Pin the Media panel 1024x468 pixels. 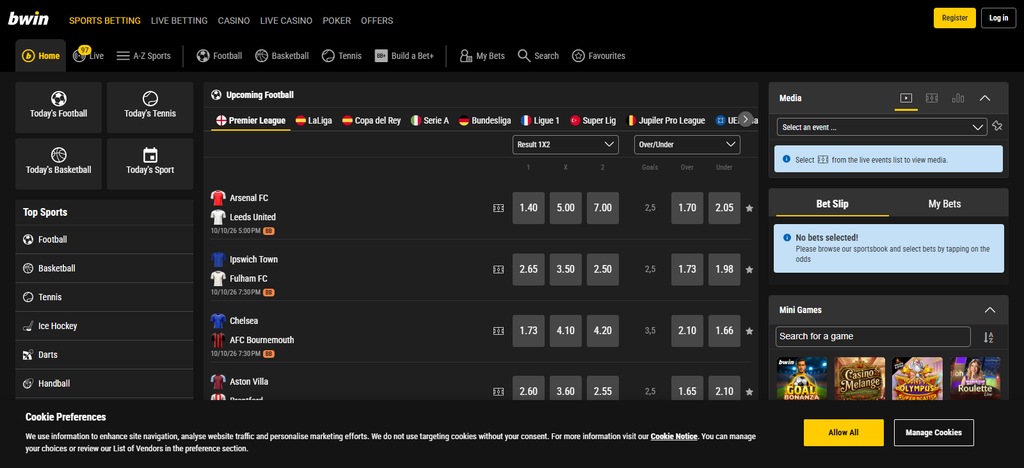click(x=997, y=127)
